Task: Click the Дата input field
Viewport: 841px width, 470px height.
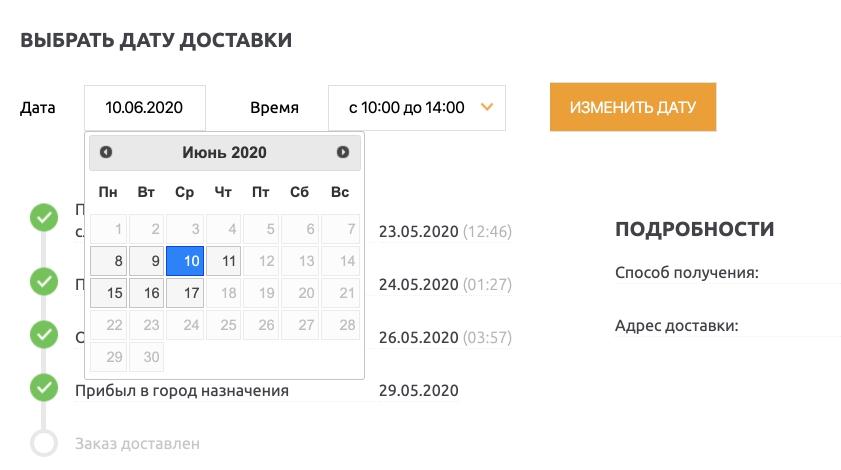Action: pyautogui.click(x=145, y=107)
